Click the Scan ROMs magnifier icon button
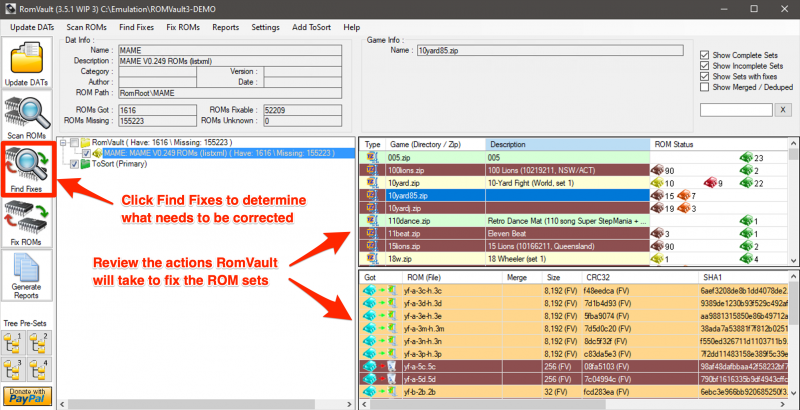Screen dimensions: 800x410 pyautogui.click(x=27, y=116)
